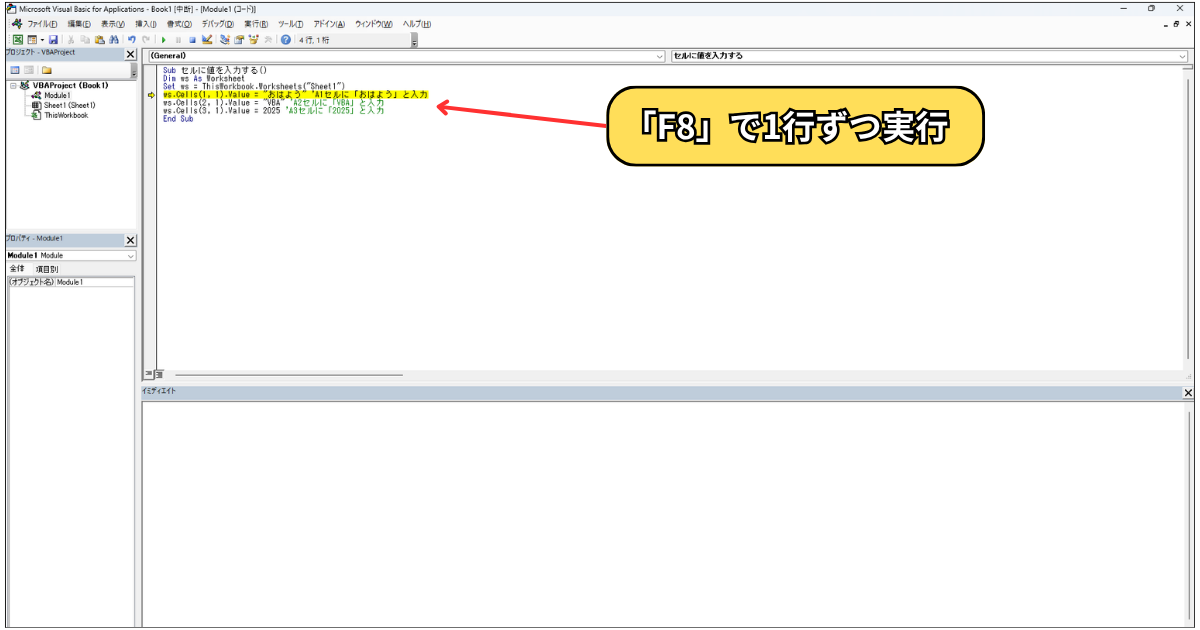1200x630 pixels.
Task: Run the Sub with the Run icon
Action: click(164, 40)
